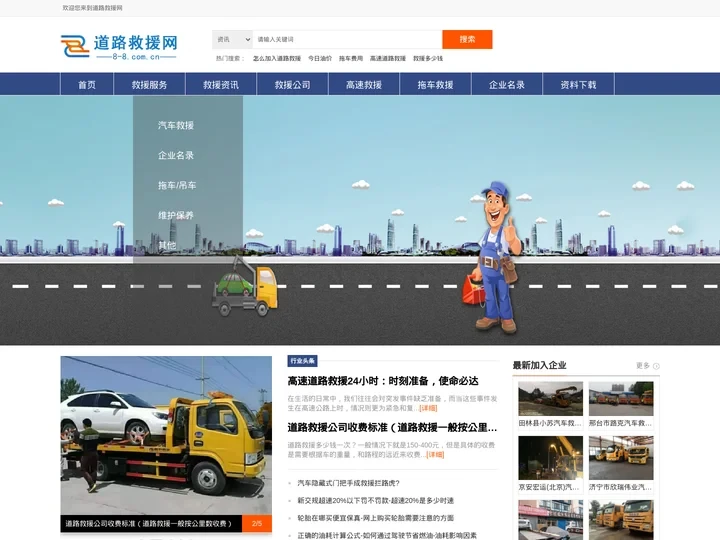The height and width of the screenshot is (540, 720).
Task: Click the 京安宏运(北京)汽 company name
Action: point(549,487)
